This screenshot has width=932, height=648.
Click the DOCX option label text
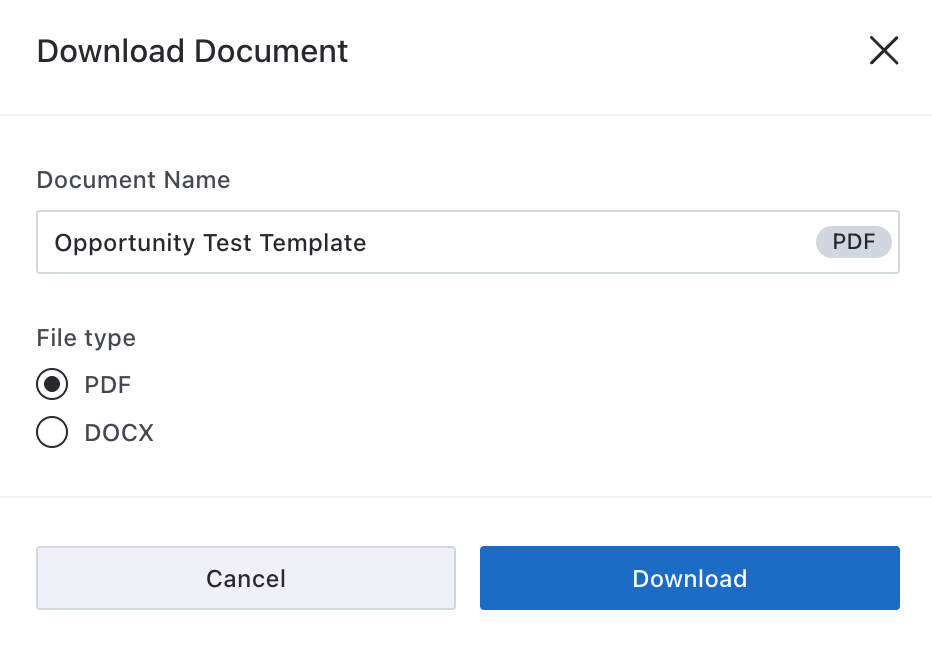click(x=117, y=432)
